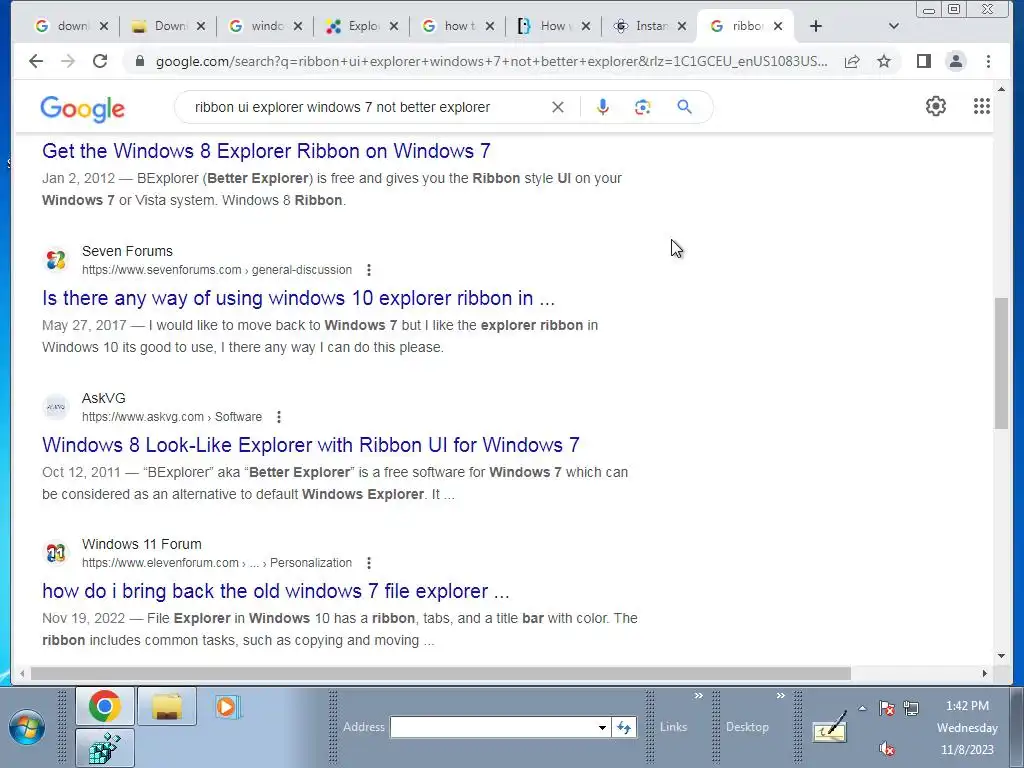Click the forward navigation arrow
Screen dimensions: 1024x768
[x=68, y=61]
